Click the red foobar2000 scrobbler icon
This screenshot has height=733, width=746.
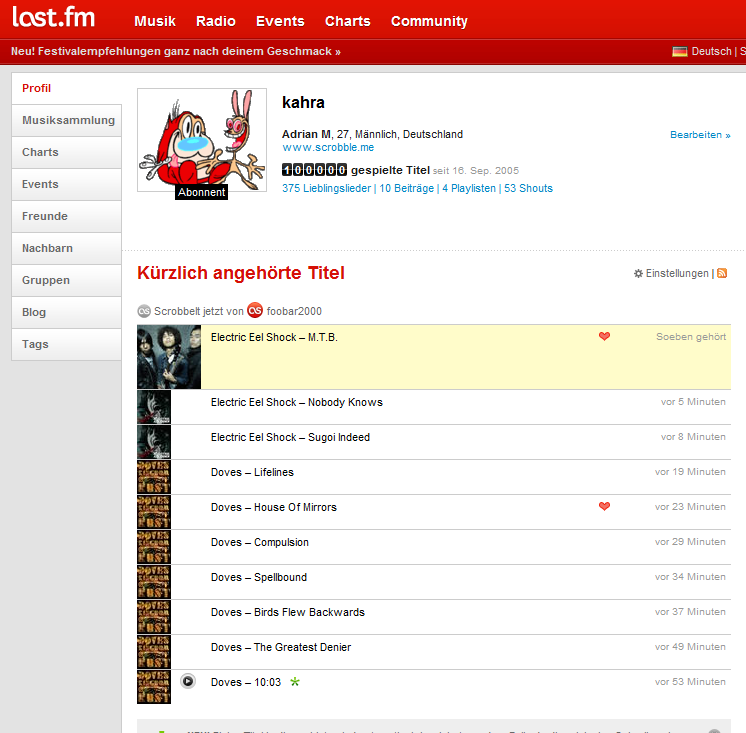pyautogui.click(x=255, y=310)
